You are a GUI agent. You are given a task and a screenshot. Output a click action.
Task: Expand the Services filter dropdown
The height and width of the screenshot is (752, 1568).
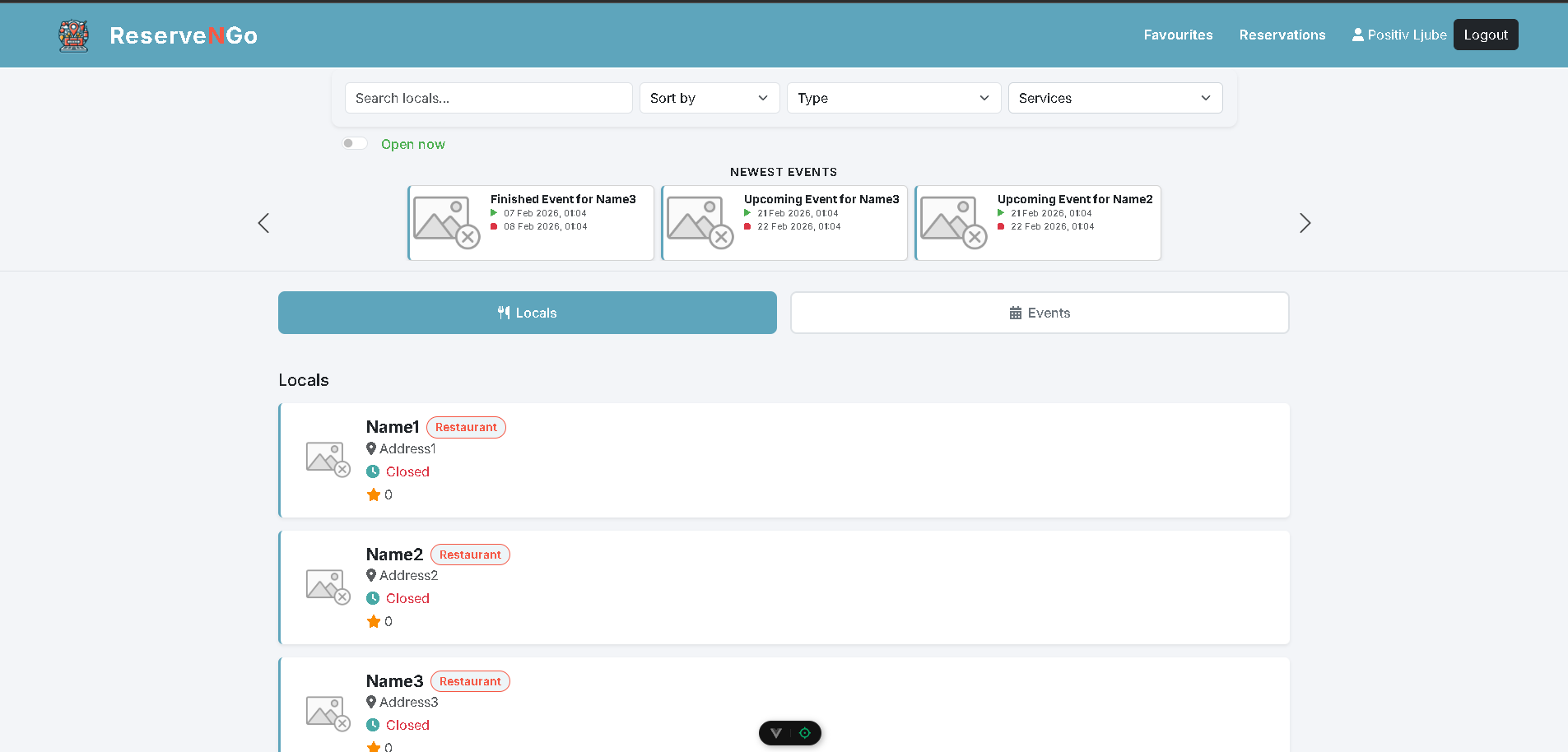(x=1114, y=98)
